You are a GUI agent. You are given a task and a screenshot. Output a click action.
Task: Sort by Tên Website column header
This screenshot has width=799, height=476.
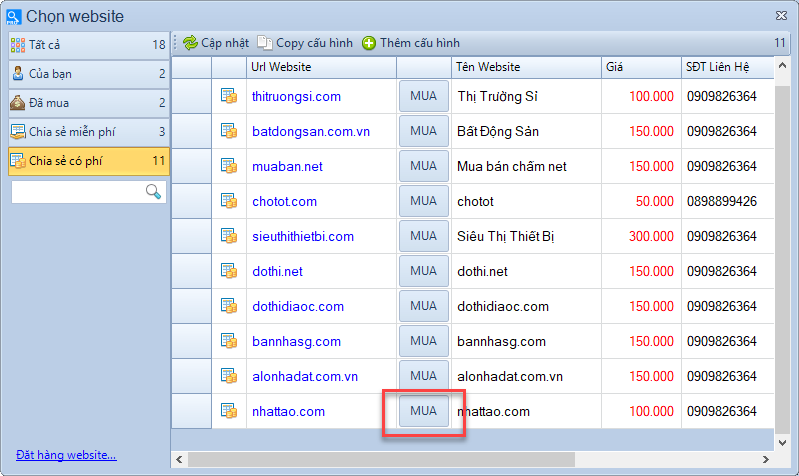pyautogui.click(x=526, y=67)
